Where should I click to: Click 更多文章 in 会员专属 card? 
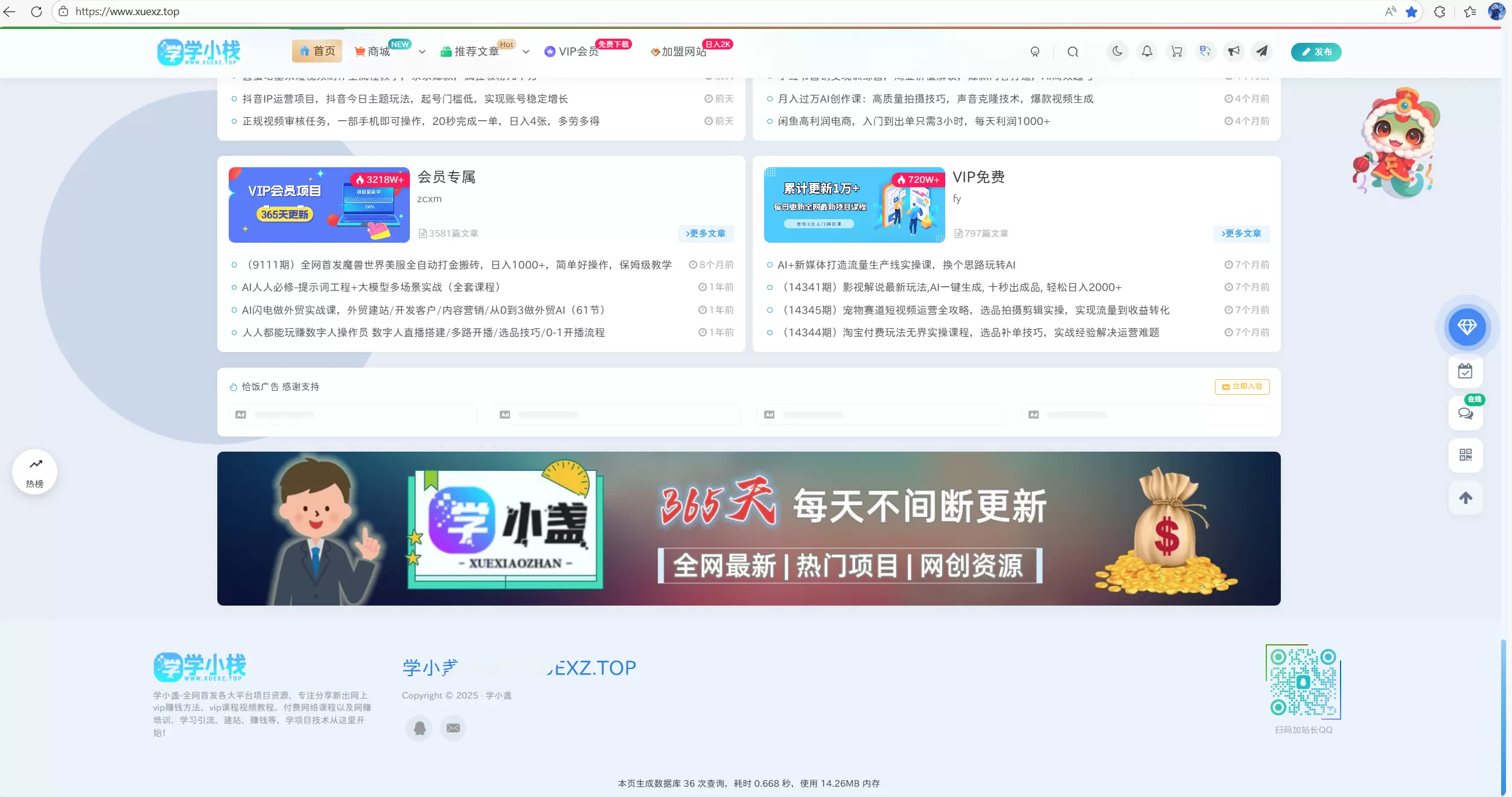pos(706,234)
